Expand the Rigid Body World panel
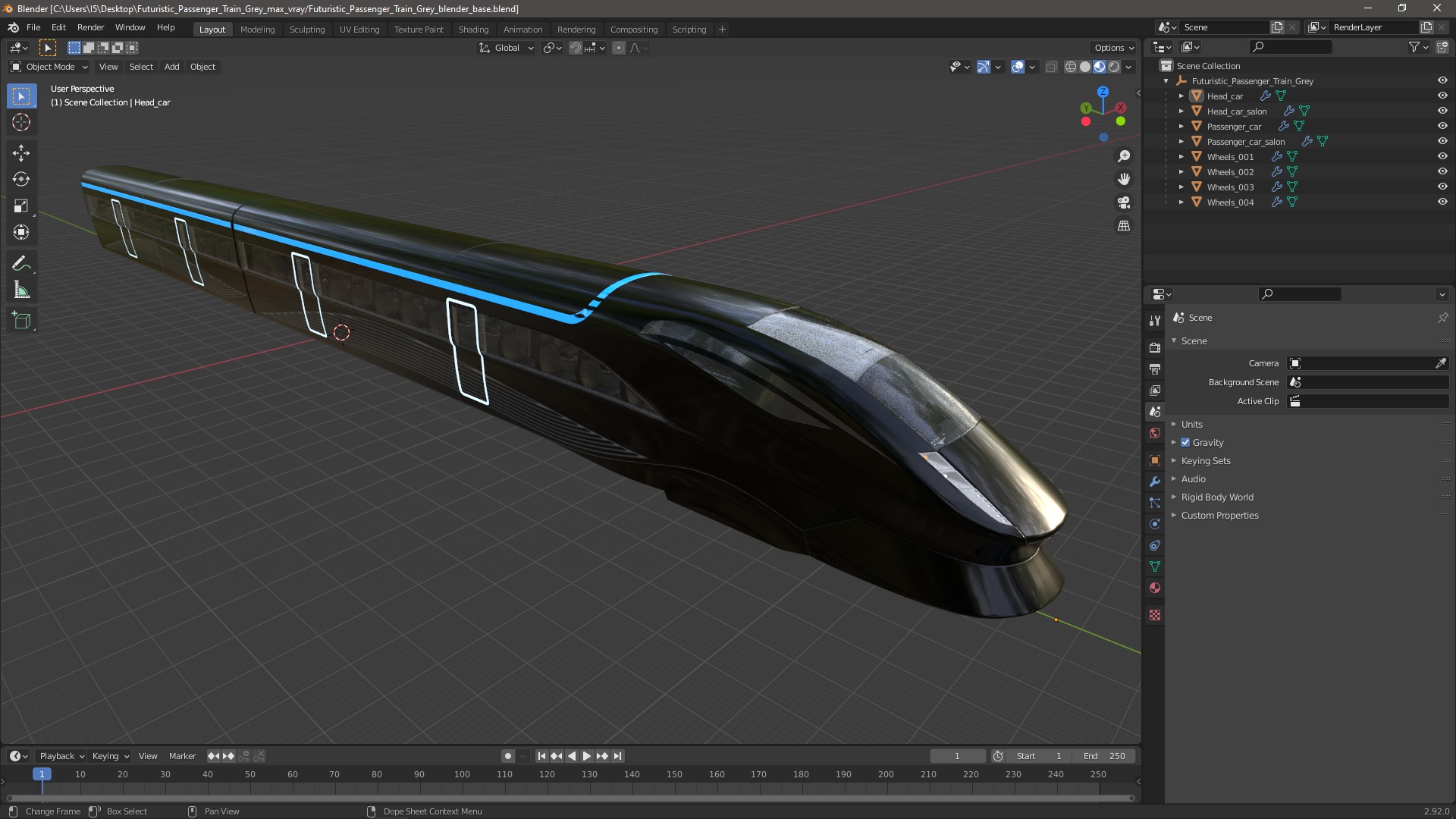Screen dimensions: 1456x819 click(1216, 497)
